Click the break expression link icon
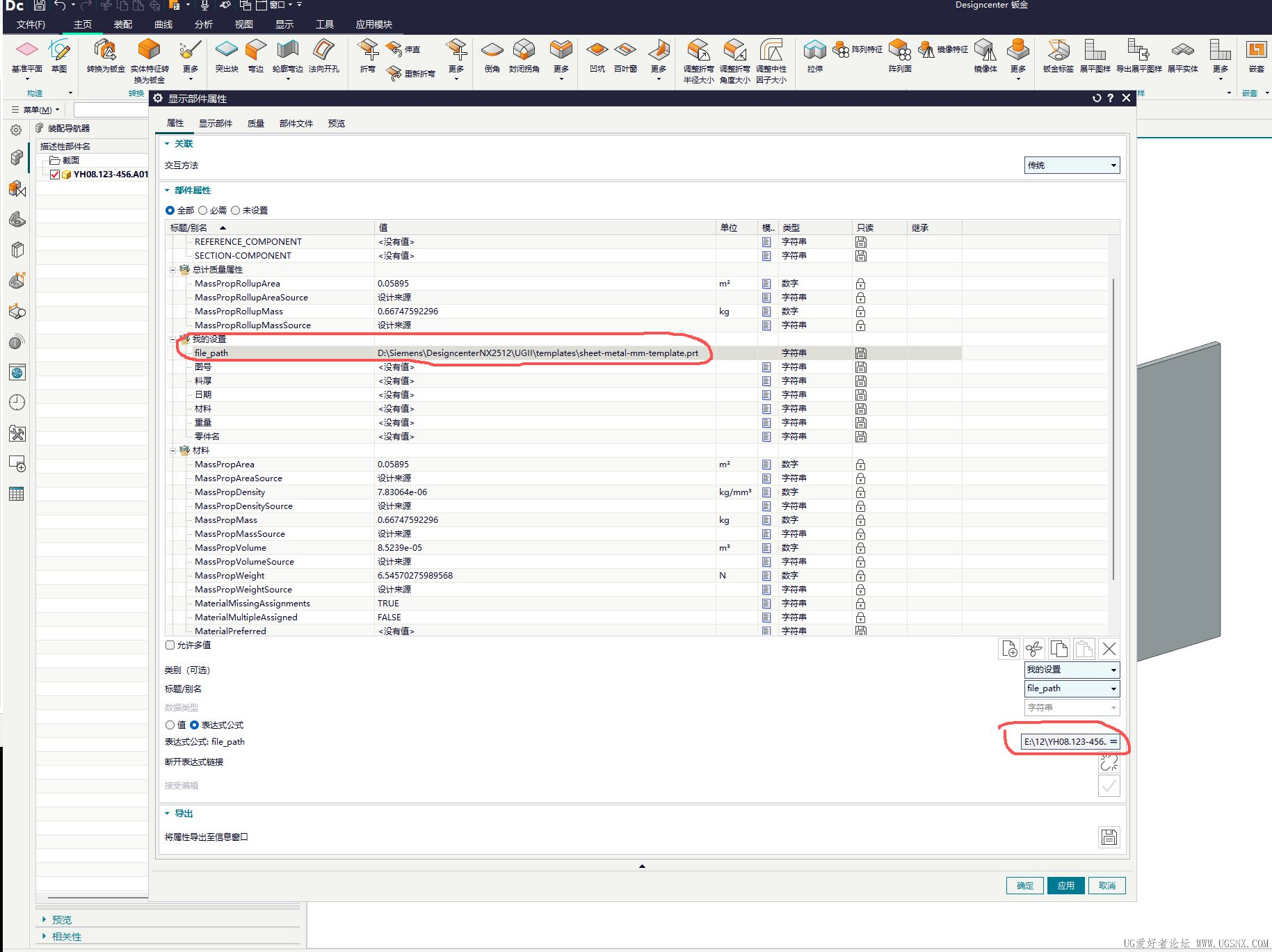Viewport: 1272px width, 952px height. (x=1109, y=763)
